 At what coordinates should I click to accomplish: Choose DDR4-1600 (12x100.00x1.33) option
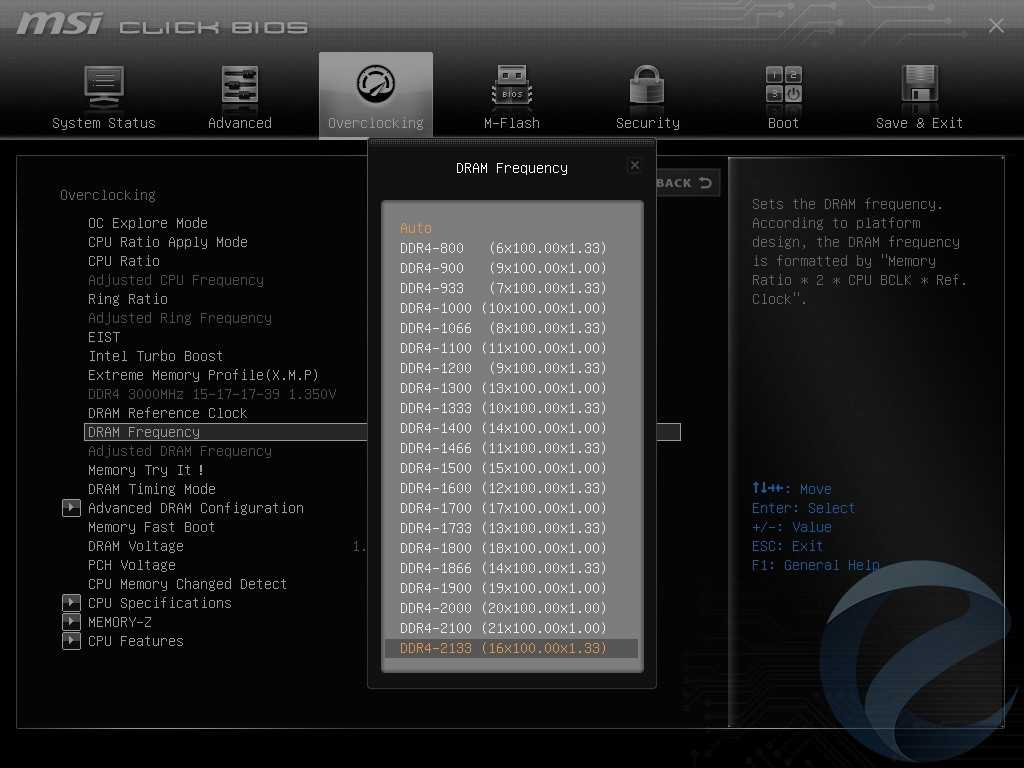pos(503,488)
